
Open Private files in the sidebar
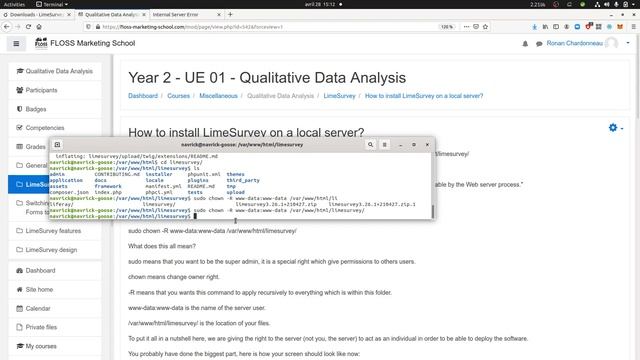tap(55, 327)
